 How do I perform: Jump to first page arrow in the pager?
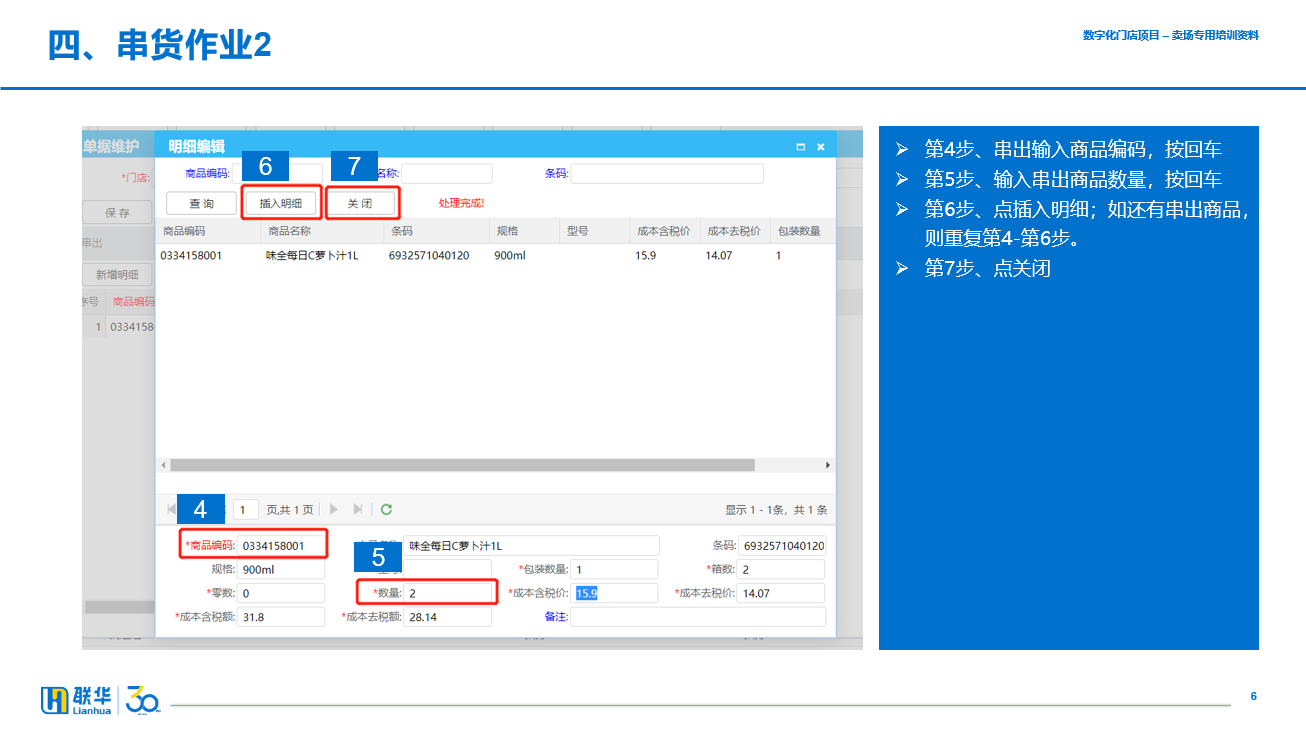pos(172,509)
